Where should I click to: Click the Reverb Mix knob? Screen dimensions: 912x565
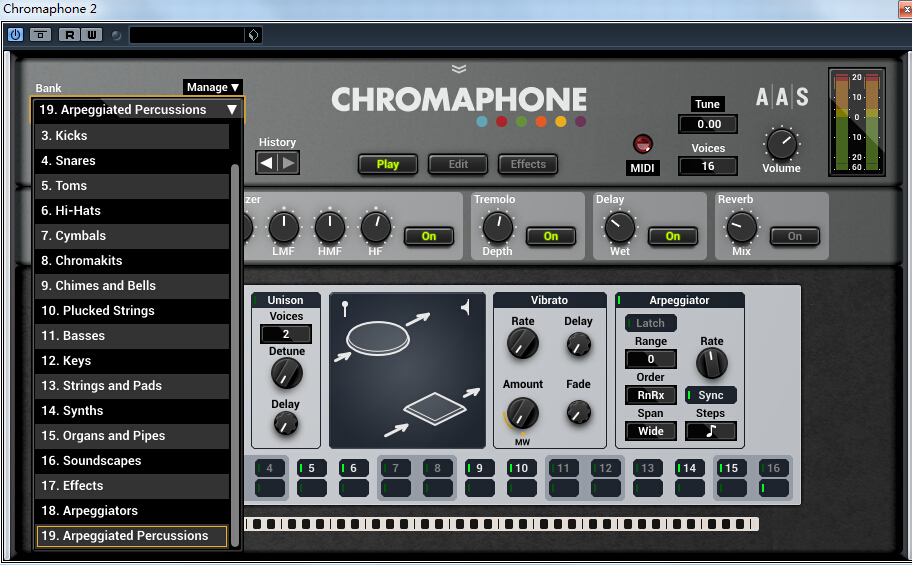click(742, 227)
